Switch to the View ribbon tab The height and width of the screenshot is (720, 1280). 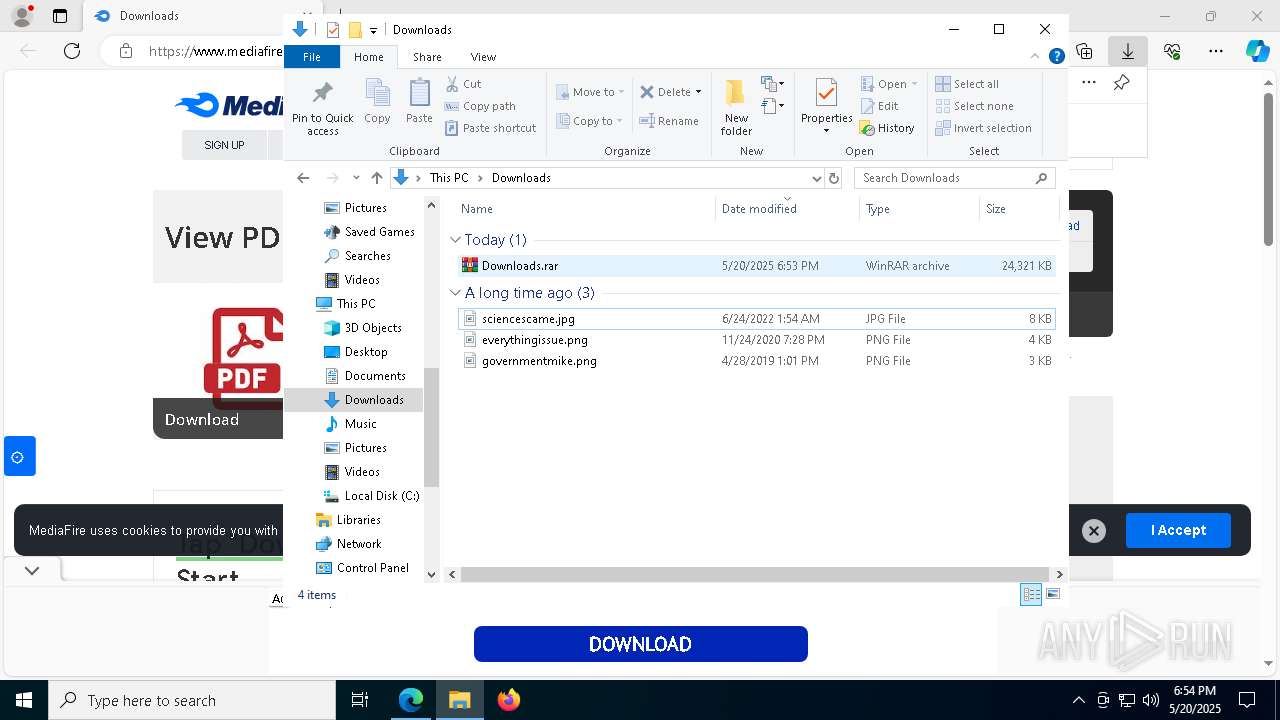483,57
